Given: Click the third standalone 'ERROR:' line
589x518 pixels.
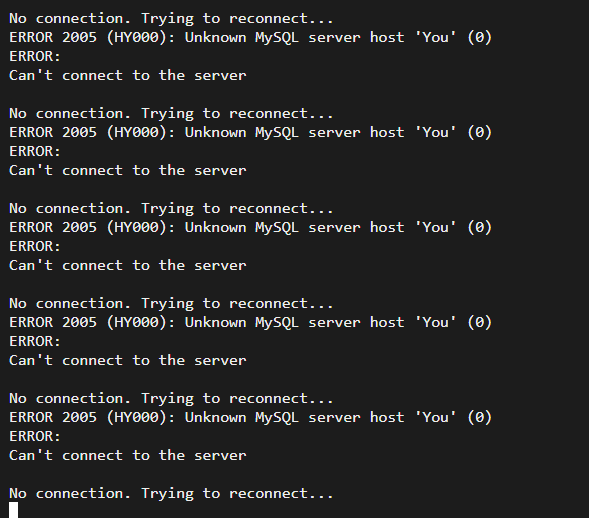Looking at the screenshot, I should coord(35,246).
